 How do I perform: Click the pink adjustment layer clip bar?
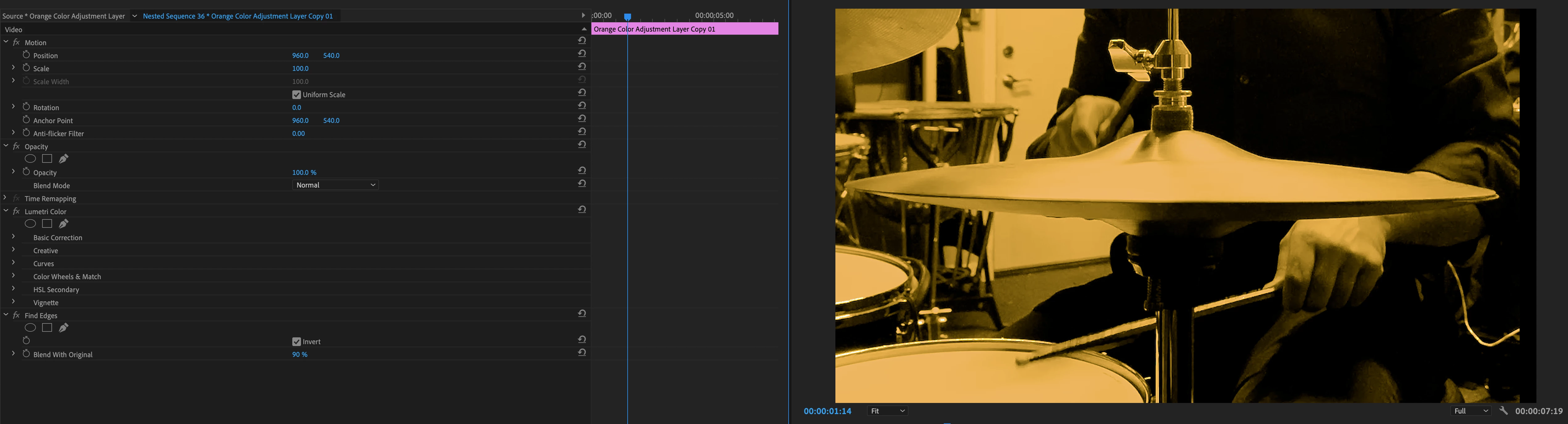684,28
